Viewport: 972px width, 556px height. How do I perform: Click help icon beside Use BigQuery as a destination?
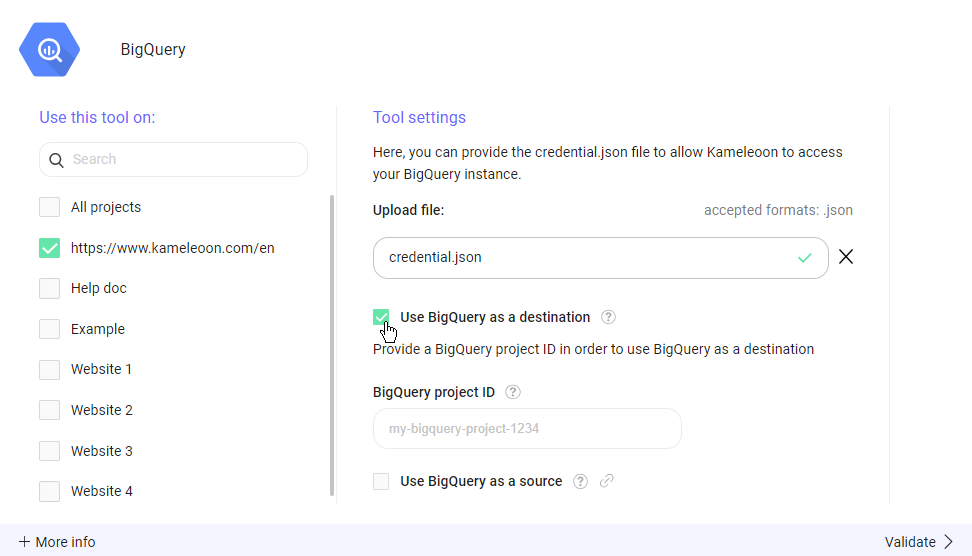pyautogui.click(x=608, y=317)
